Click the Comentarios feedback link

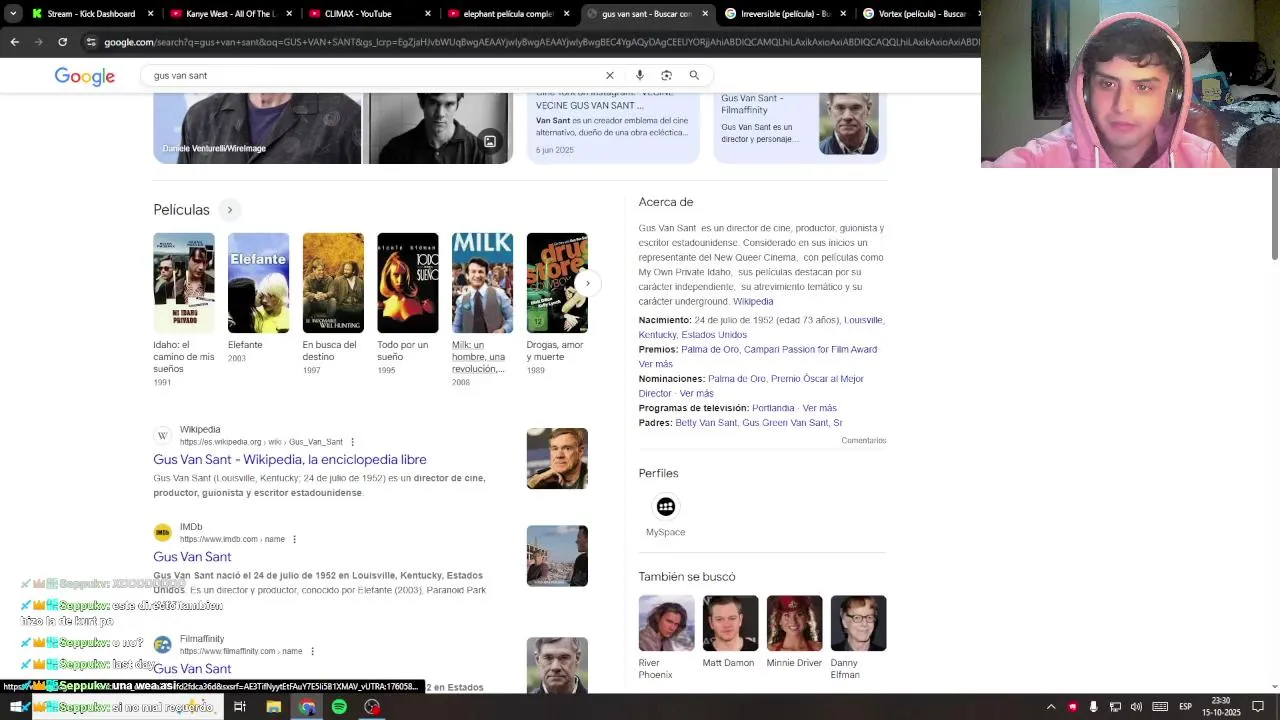click(863, 440)
